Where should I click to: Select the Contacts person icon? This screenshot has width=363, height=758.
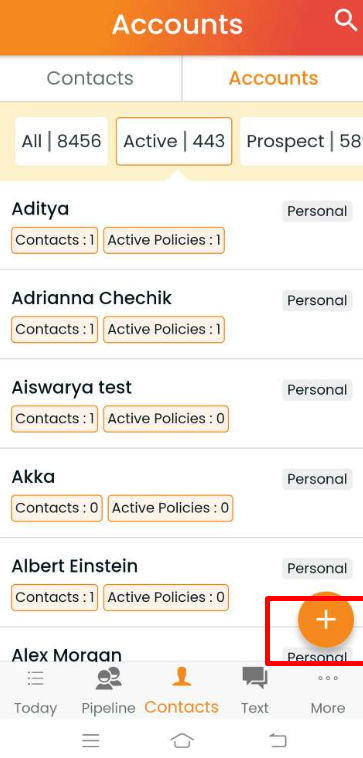[181, 677]
